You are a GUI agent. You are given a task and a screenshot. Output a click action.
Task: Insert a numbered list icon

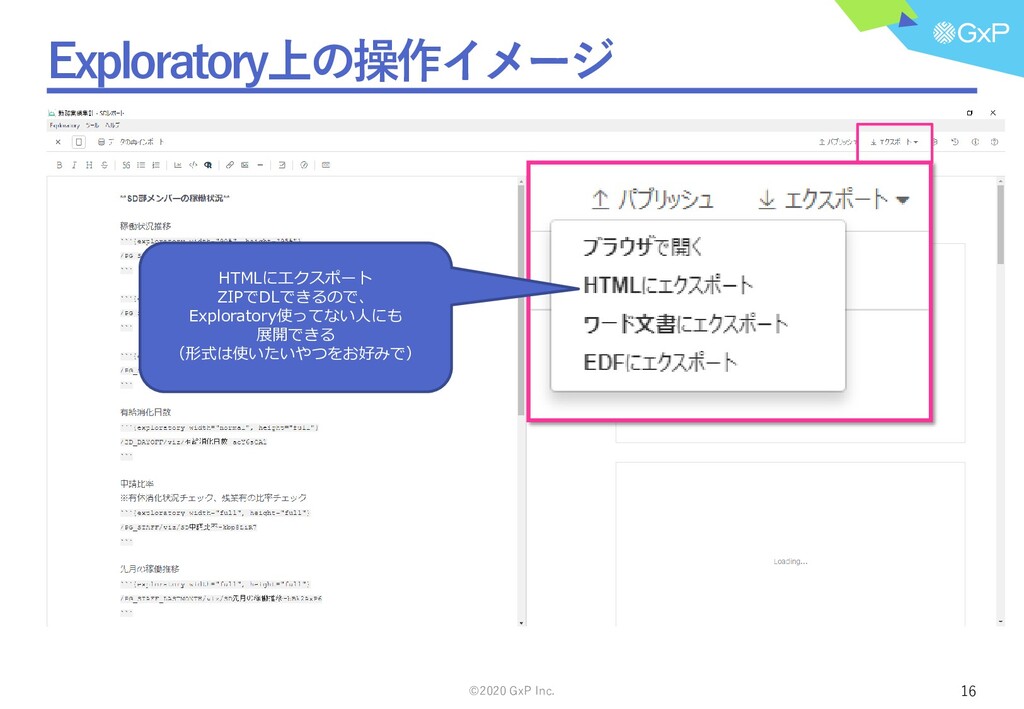tap(155, 165)
